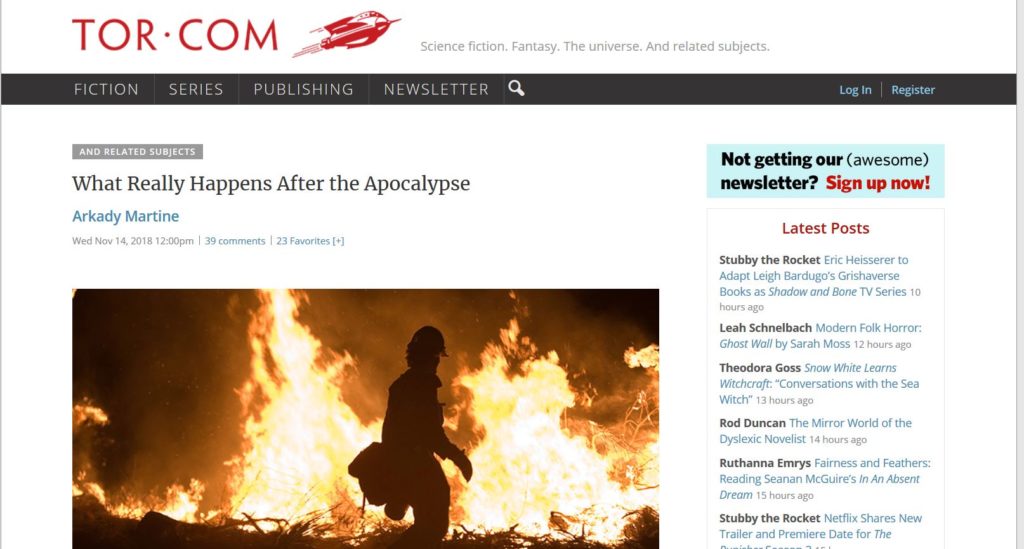This screenshot has height=549, width=1024.
Task: Open The Mirror World of the Dyslexic Novelist
Action: (x=815, y=431)
